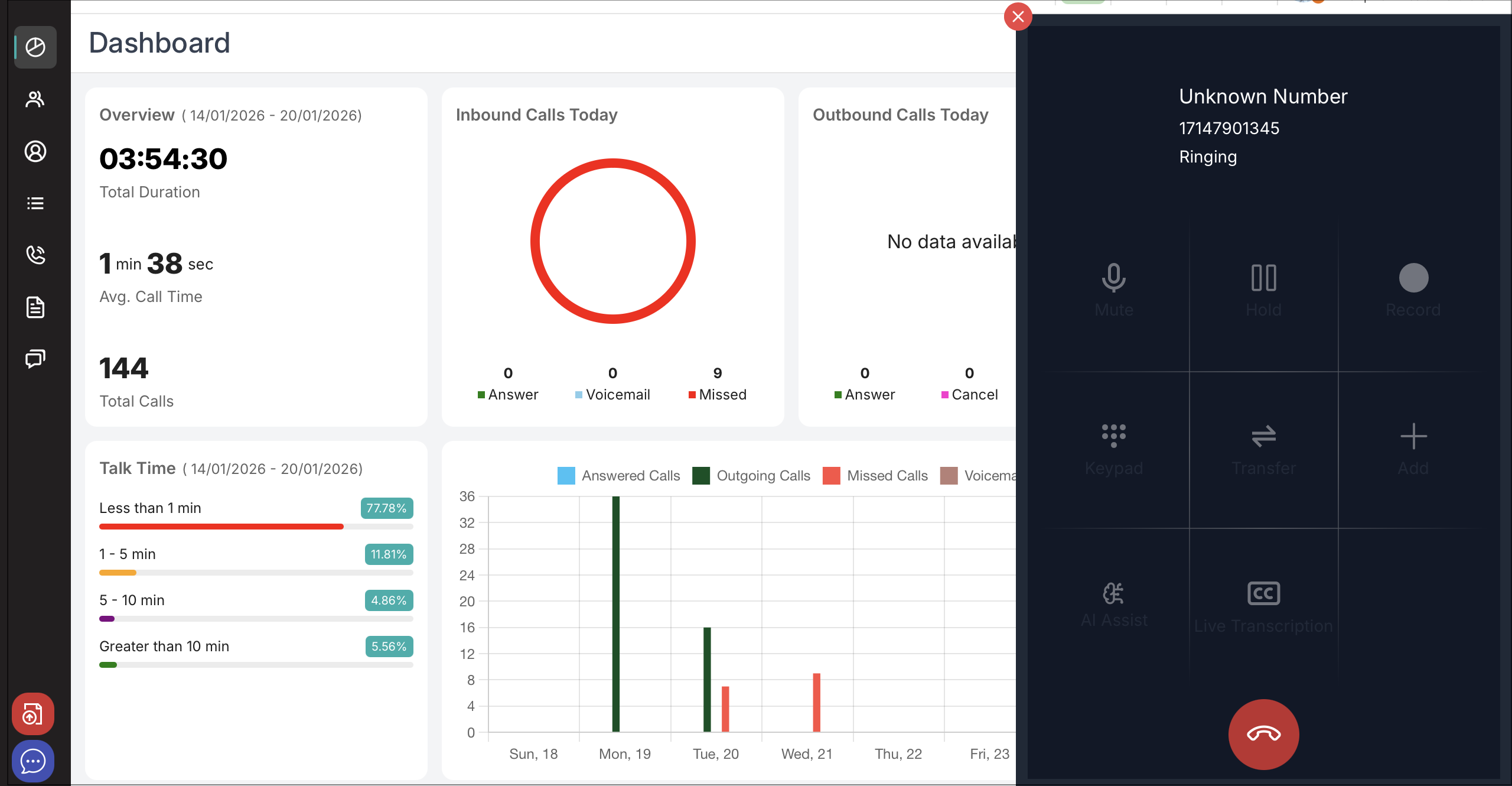Open the user profile sidebar icon
Viewport: 1512px width, 786px height.
point(35,151)
